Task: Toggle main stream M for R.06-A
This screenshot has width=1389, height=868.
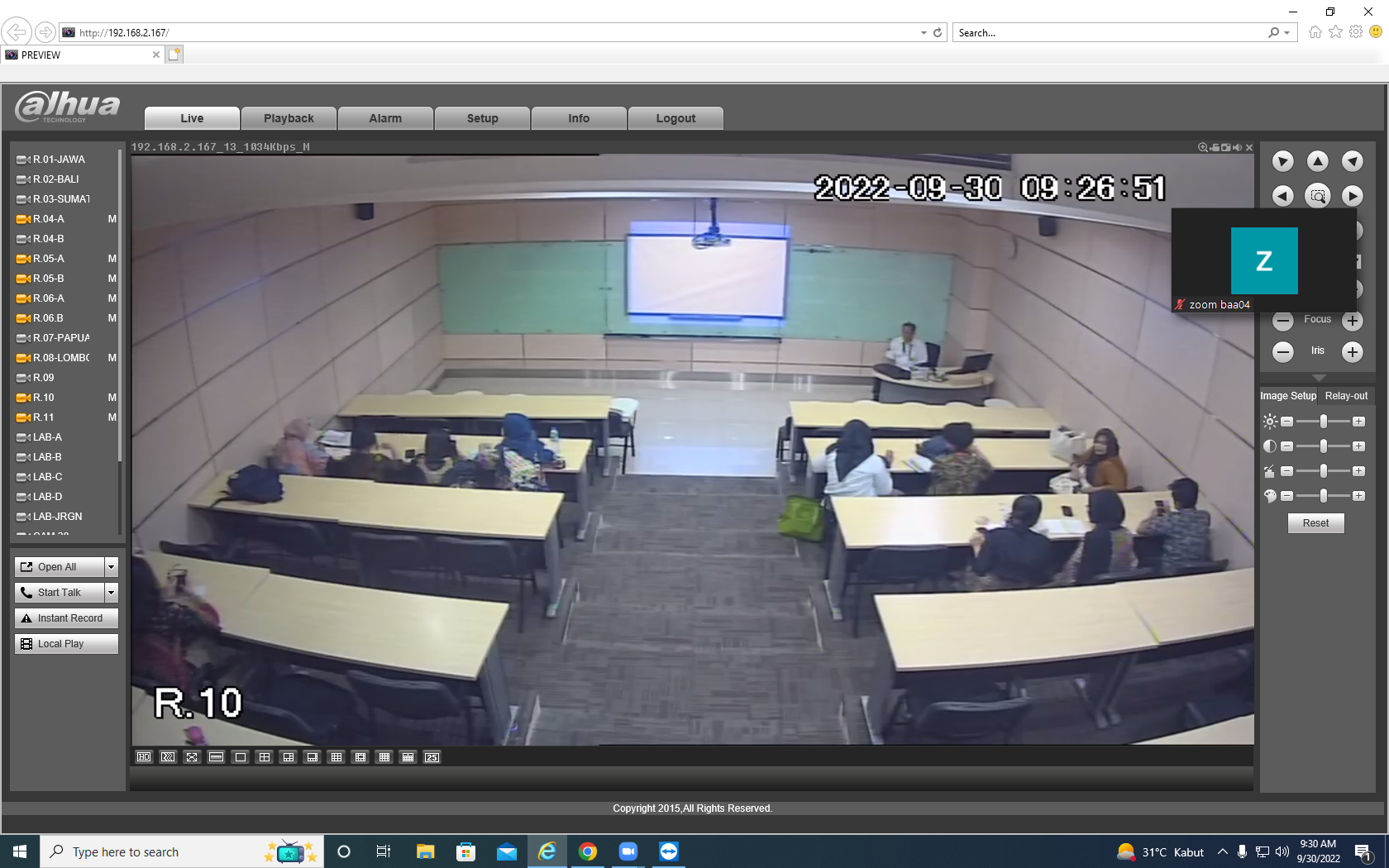Action: 112,298
